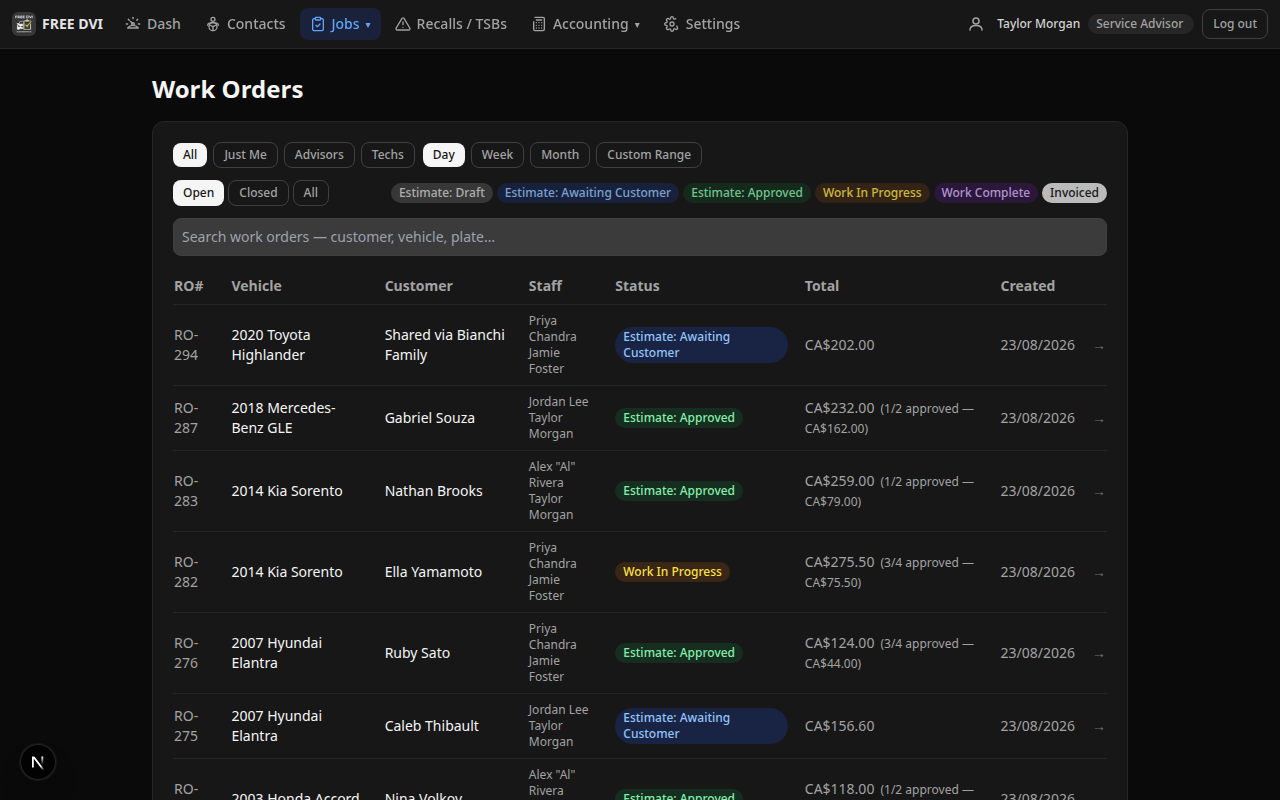Open the Settings page
The width and height of the screenshot is (1280, 800).
702,24
